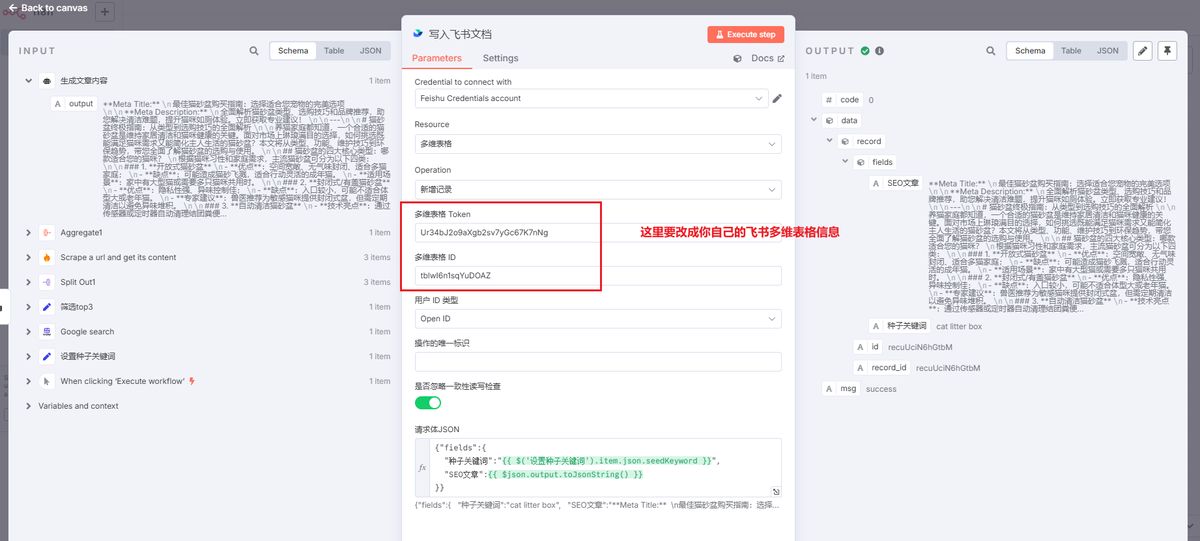Click the 多维表格 Token input field
1200x541 pixels.
[x=598, y=232]
